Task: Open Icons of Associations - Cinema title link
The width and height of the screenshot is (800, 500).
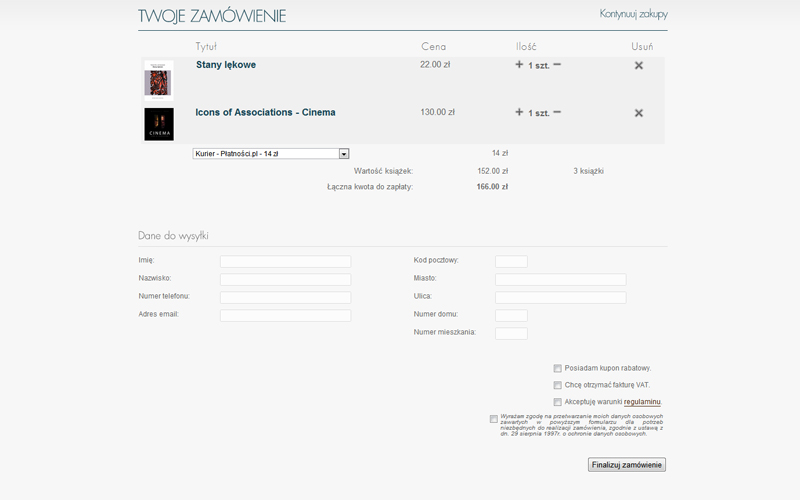Action: 265,112
